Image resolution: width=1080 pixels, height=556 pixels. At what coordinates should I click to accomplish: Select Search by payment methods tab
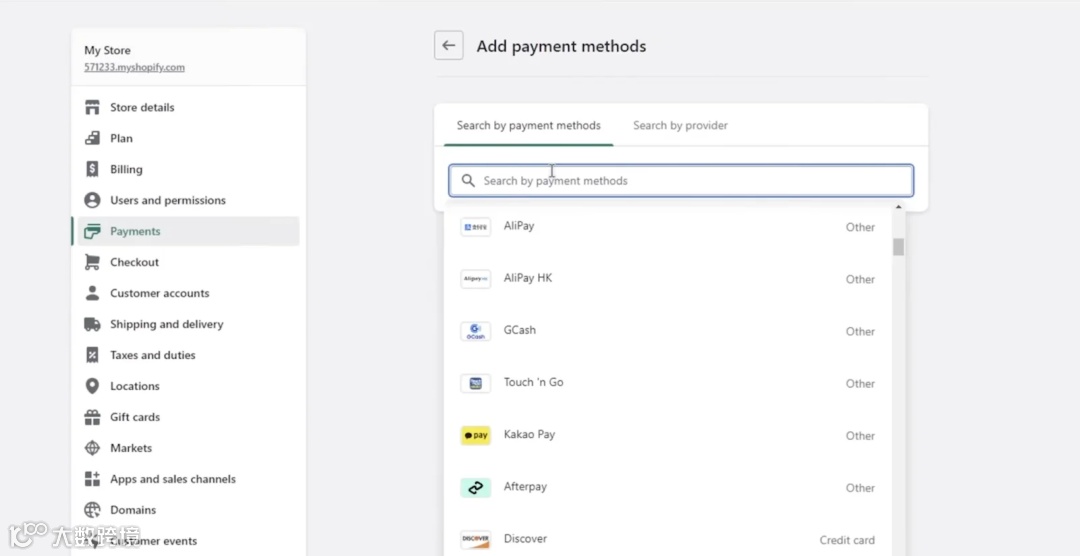click(528, 125)
